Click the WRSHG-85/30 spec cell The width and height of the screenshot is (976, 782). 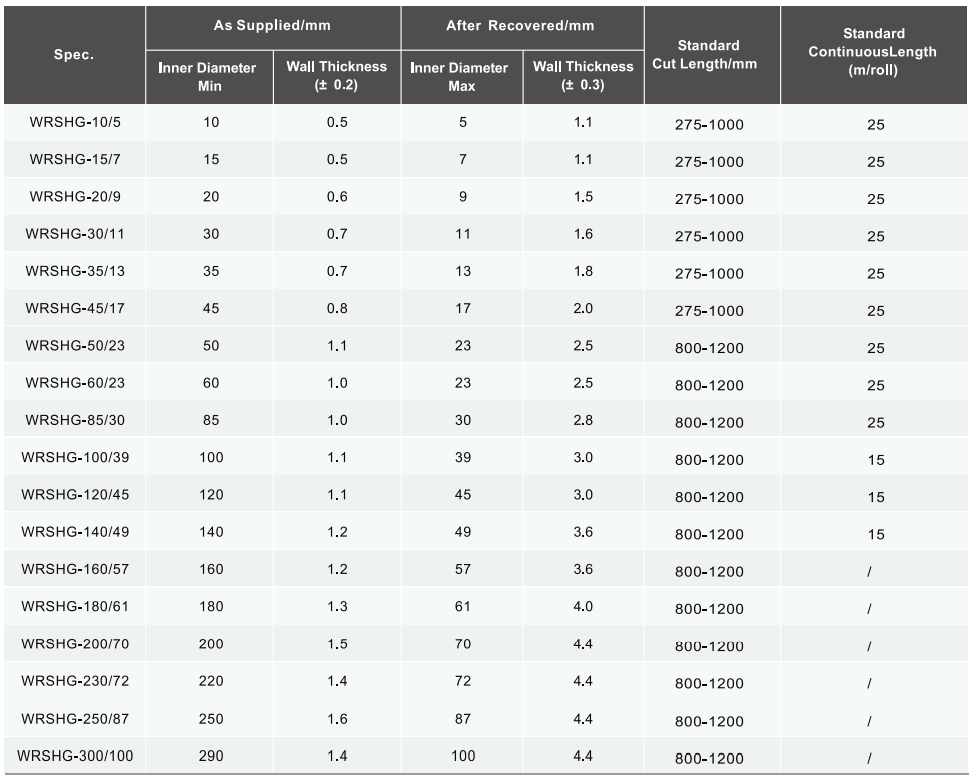click(x=75, y=421)
